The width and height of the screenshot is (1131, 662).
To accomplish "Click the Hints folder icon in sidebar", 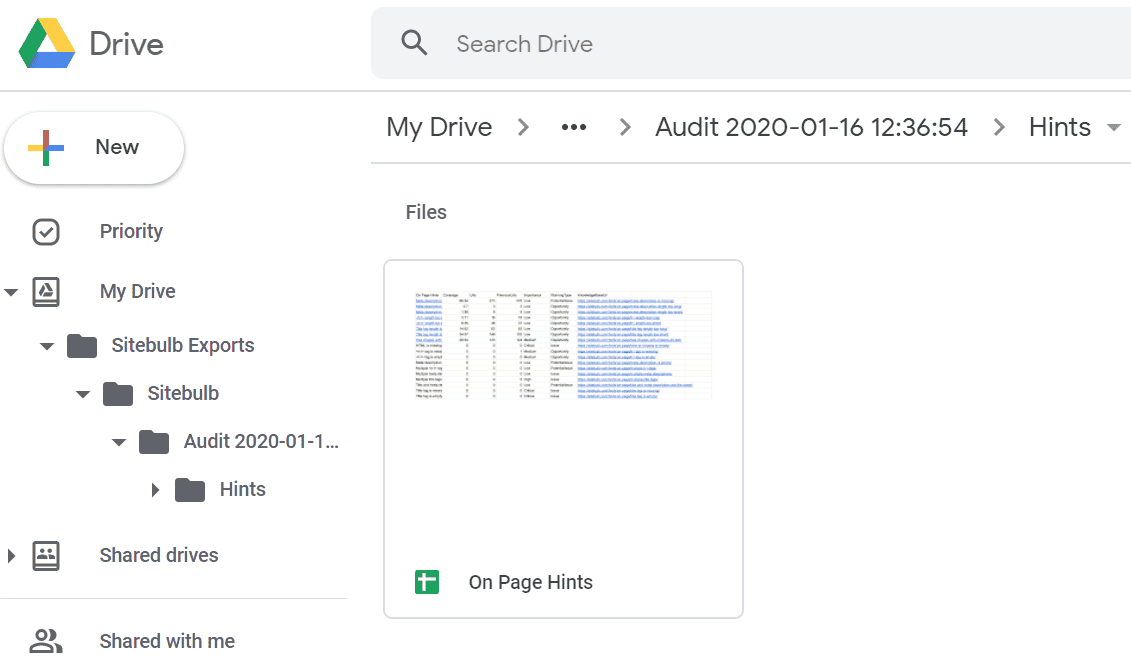I will (192, 489).
